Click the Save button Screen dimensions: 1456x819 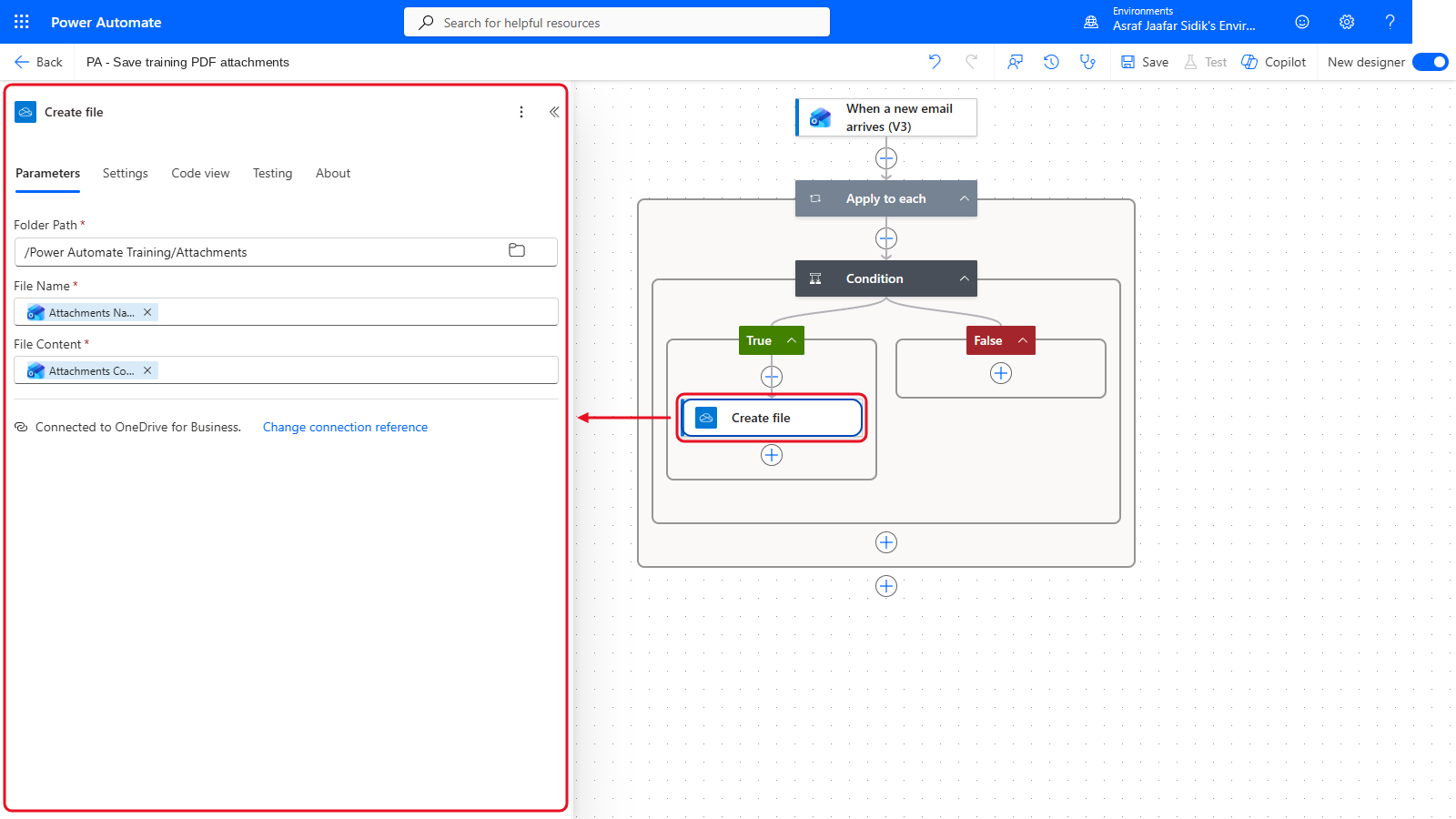pyautogui.click(x=1145, y=62)
